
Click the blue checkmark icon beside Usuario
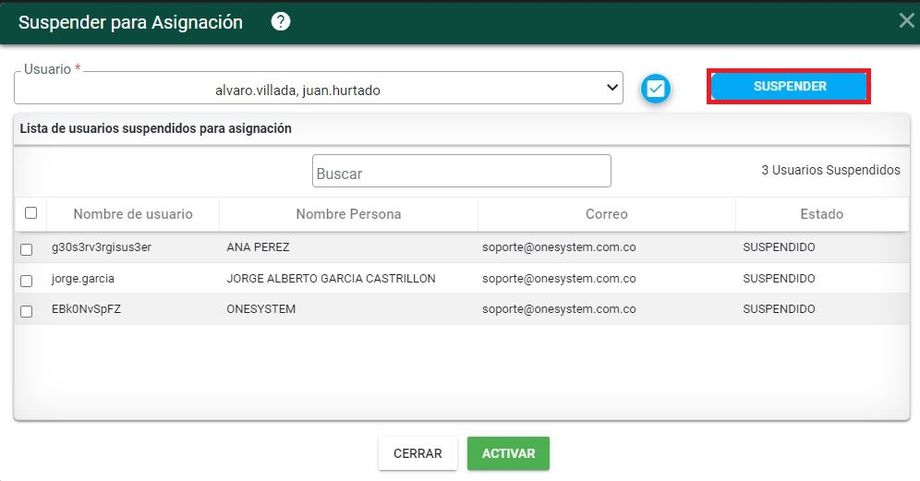coord(656,89)
